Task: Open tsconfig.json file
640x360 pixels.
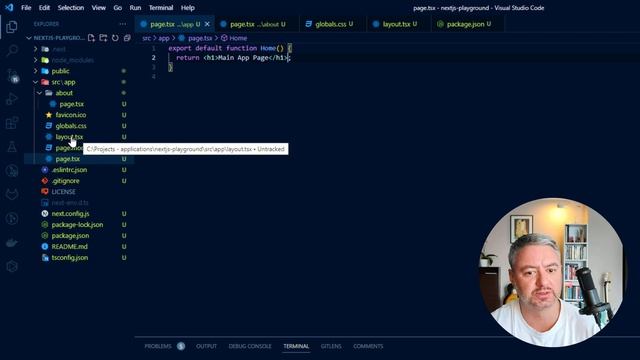Action: point(70,258)
